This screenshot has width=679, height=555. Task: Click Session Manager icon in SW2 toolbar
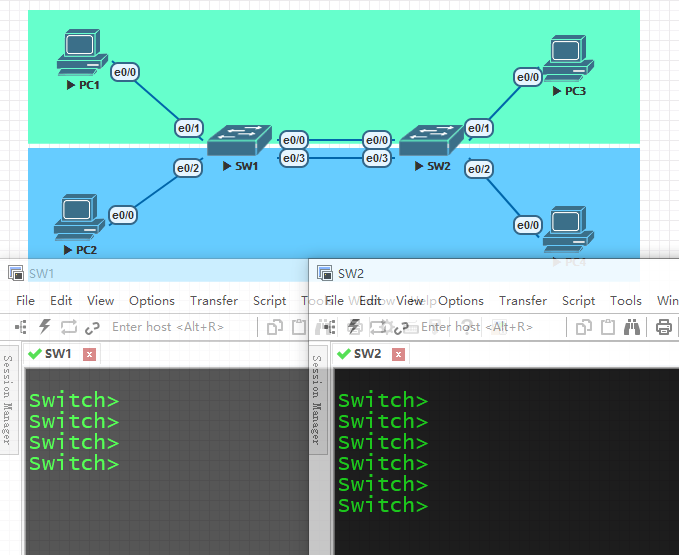(x=330, y=327)
